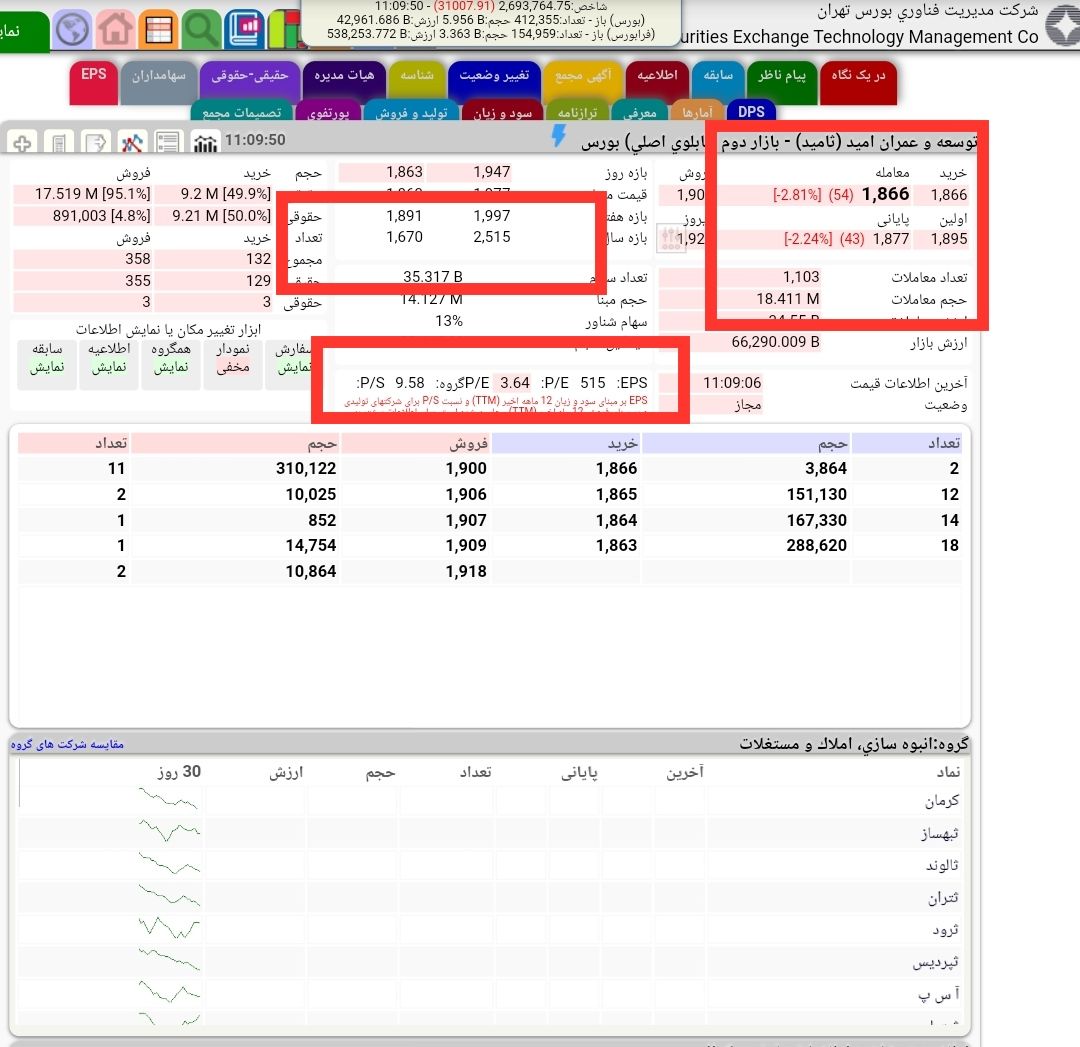1080x1047 pixels.
Task: Open the پیام ناظر tab
Action: coord(782,82)
